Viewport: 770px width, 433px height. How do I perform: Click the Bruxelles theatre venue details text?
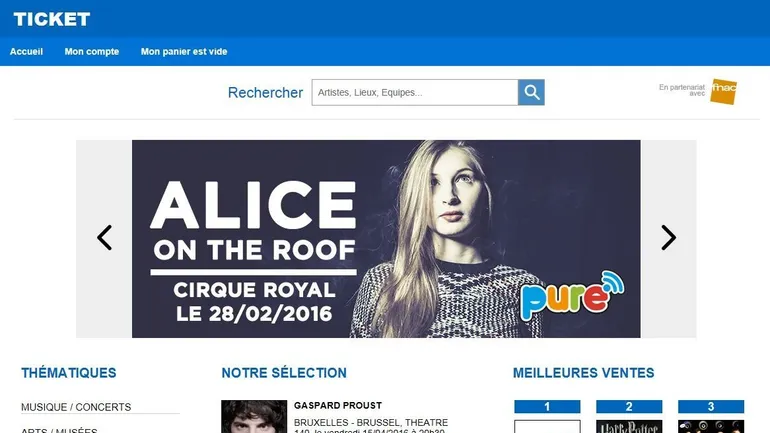pos(371,425)
